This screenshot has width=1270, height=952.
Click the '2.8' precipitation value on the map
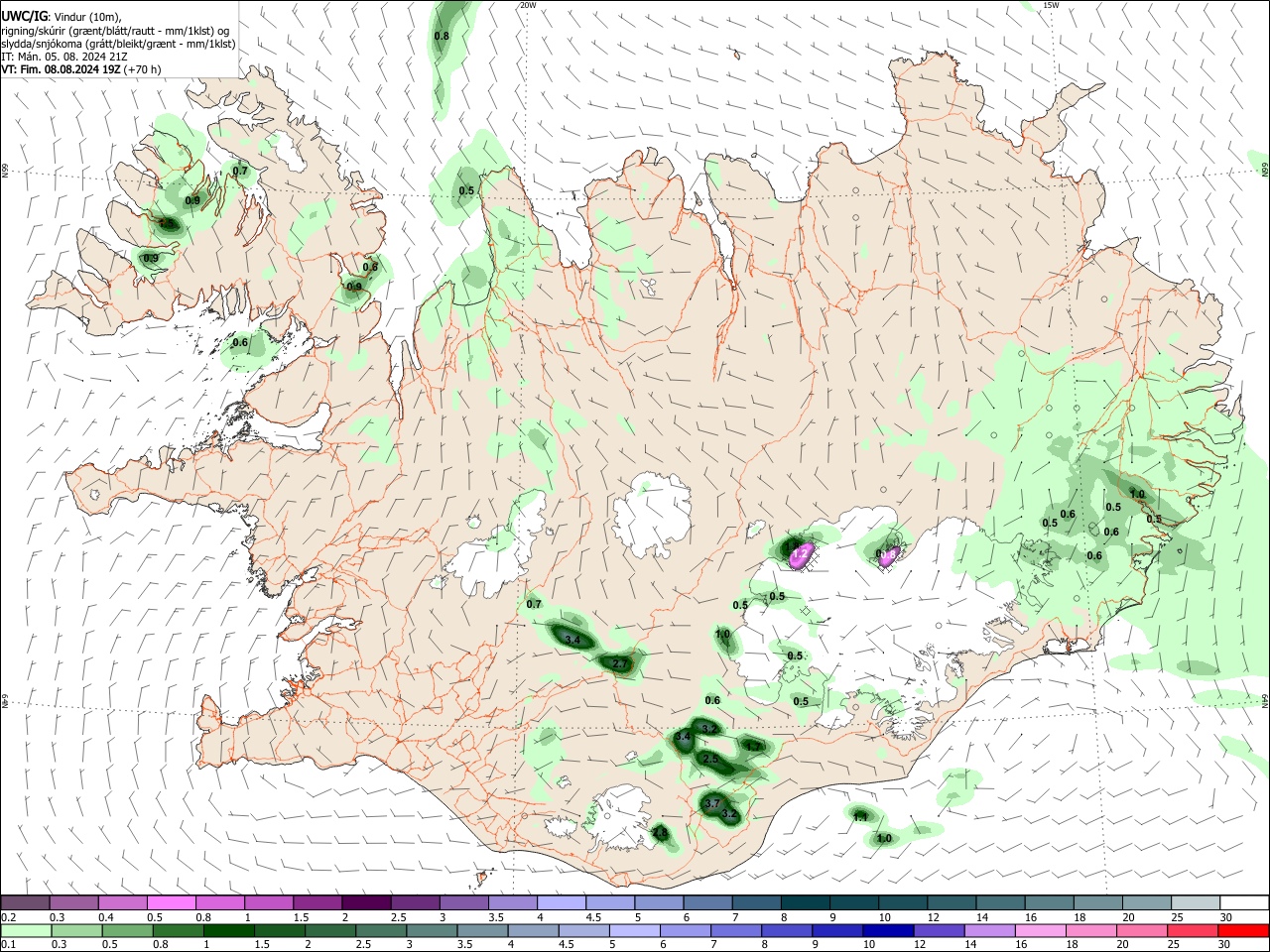click(660, 832)
